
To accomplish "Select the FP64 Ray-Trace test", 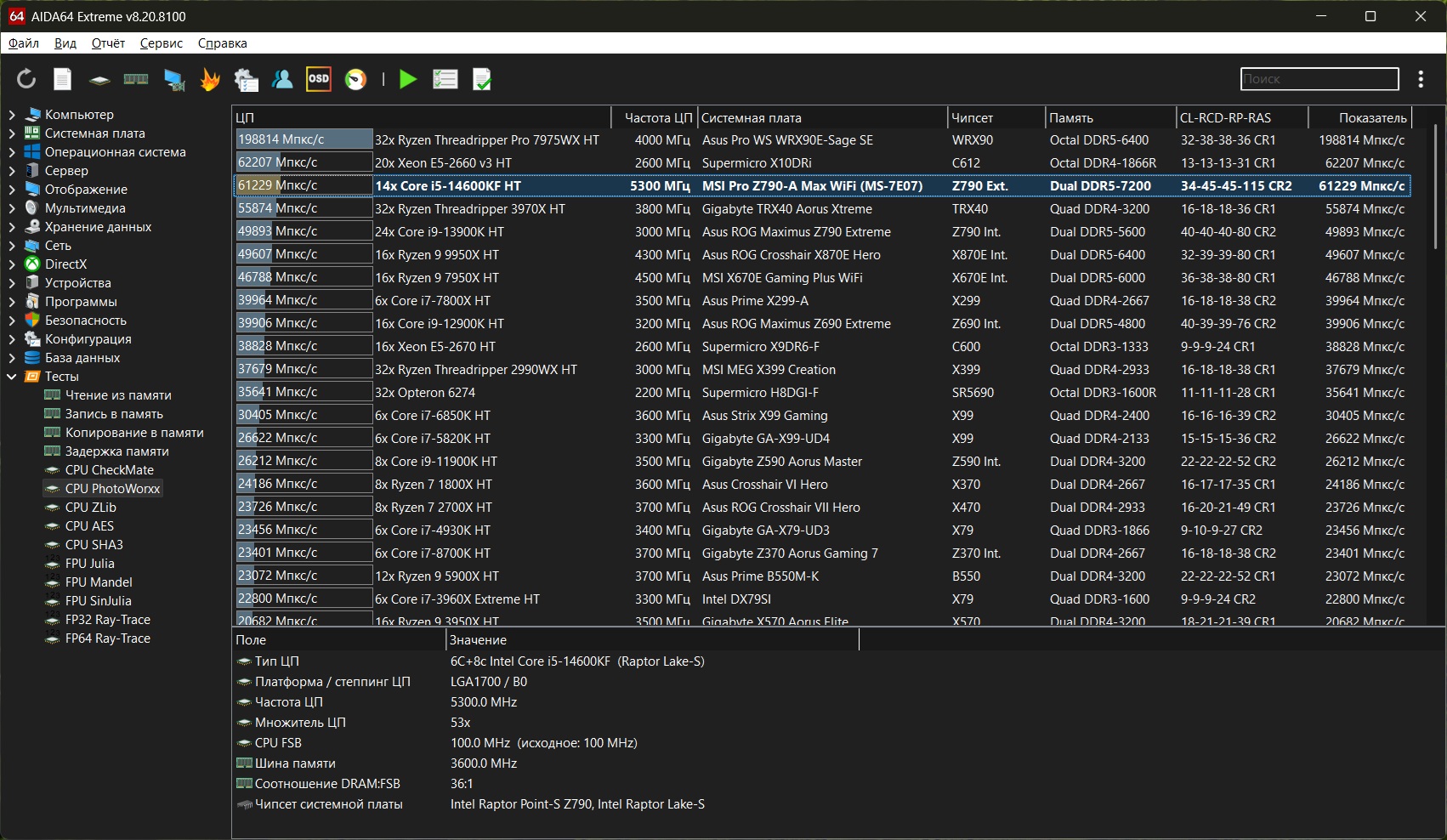I will coord(108,638).
